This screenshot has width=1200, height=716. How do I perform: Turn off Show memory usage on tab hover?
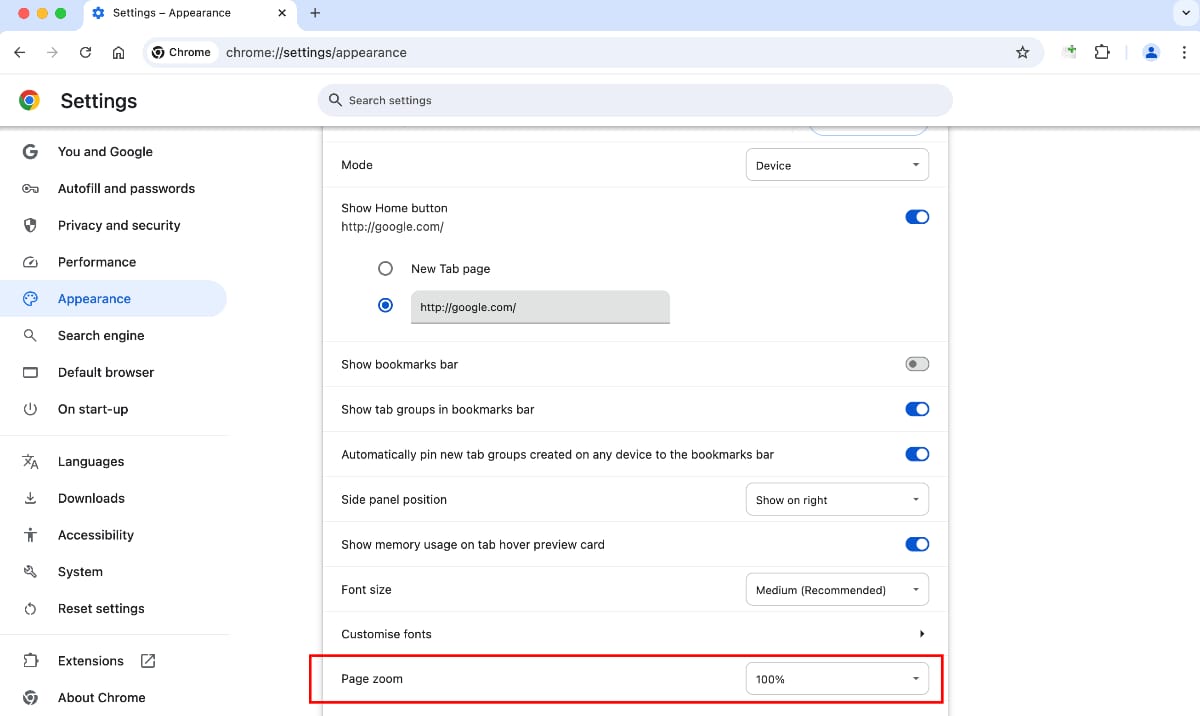click(x=917, y=544)
